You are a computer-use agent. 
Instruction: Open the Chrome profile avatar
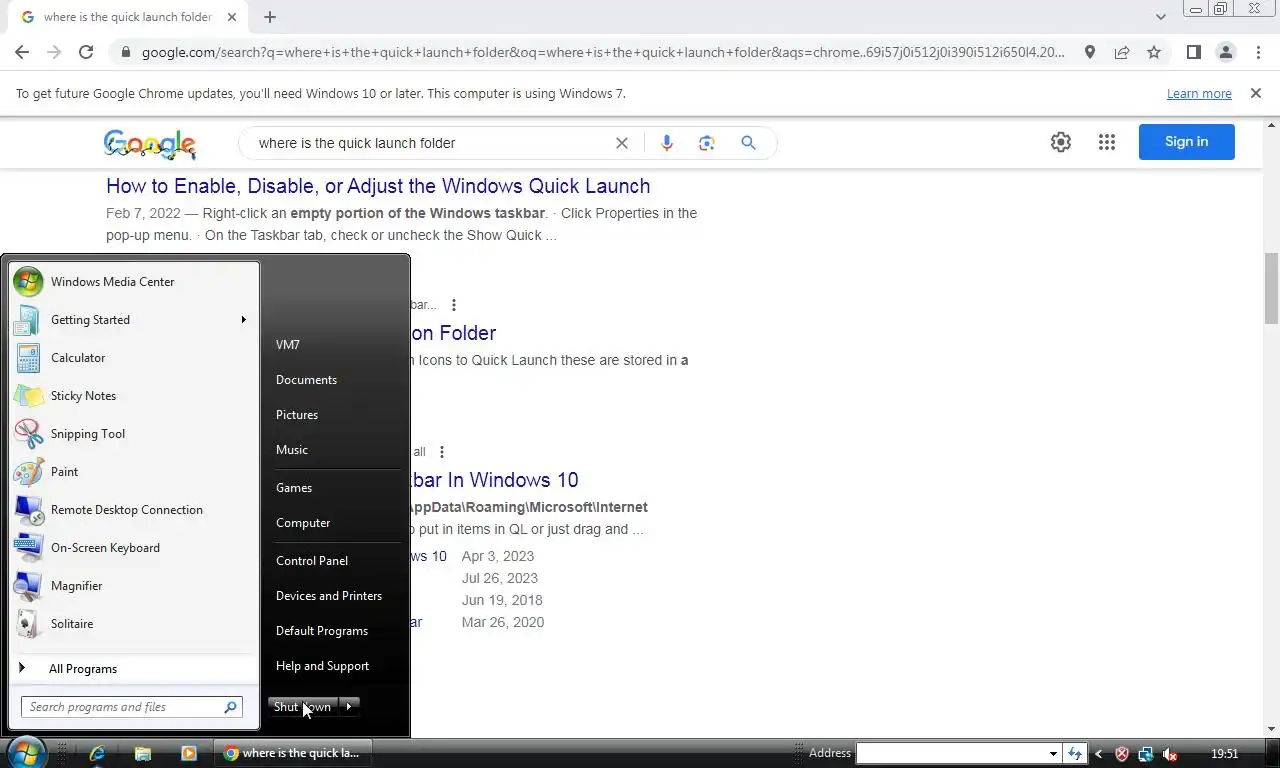1225,52
